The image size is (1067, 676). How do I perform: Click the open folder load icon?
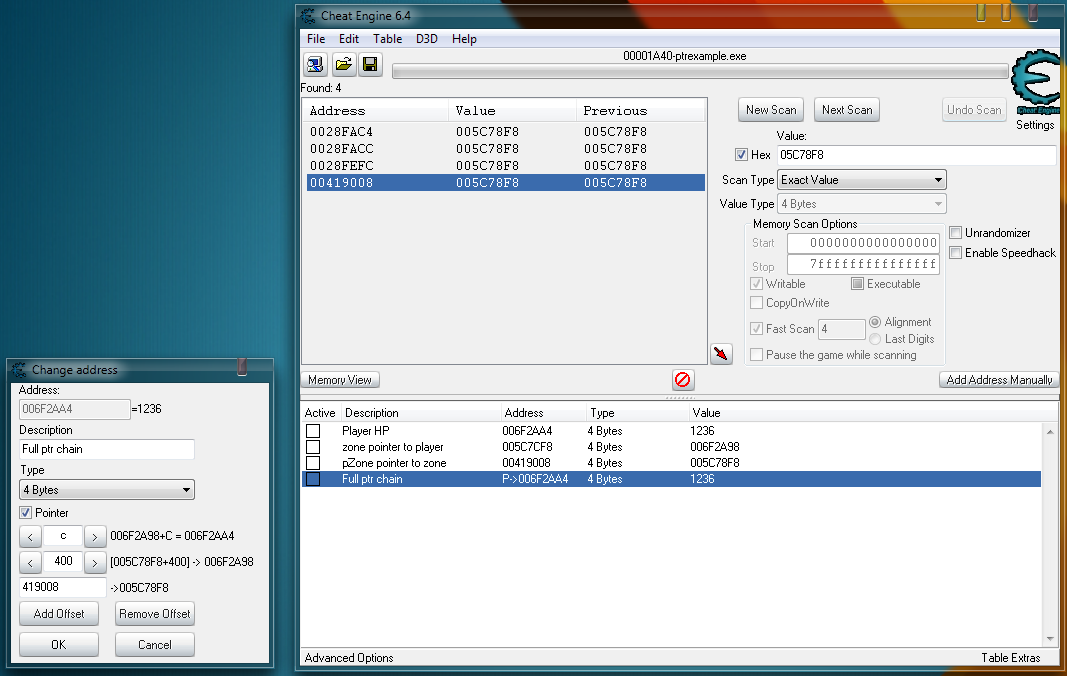coord(343,65)
